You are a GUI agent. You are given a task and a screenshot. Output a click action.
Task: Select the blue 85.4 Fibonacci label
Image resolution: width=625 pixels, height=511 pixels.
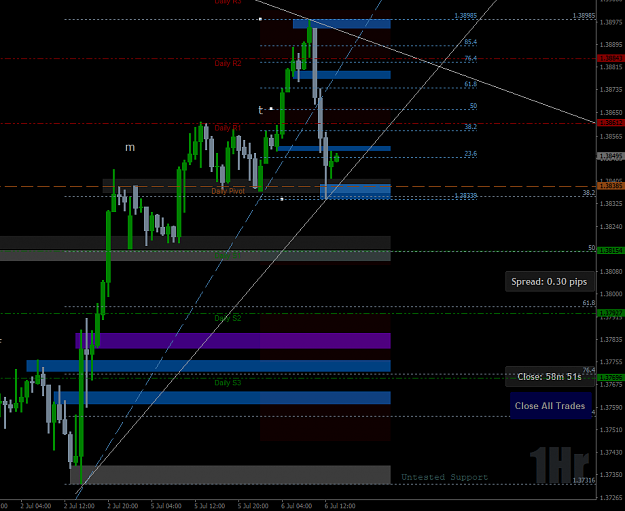point(471,42)
